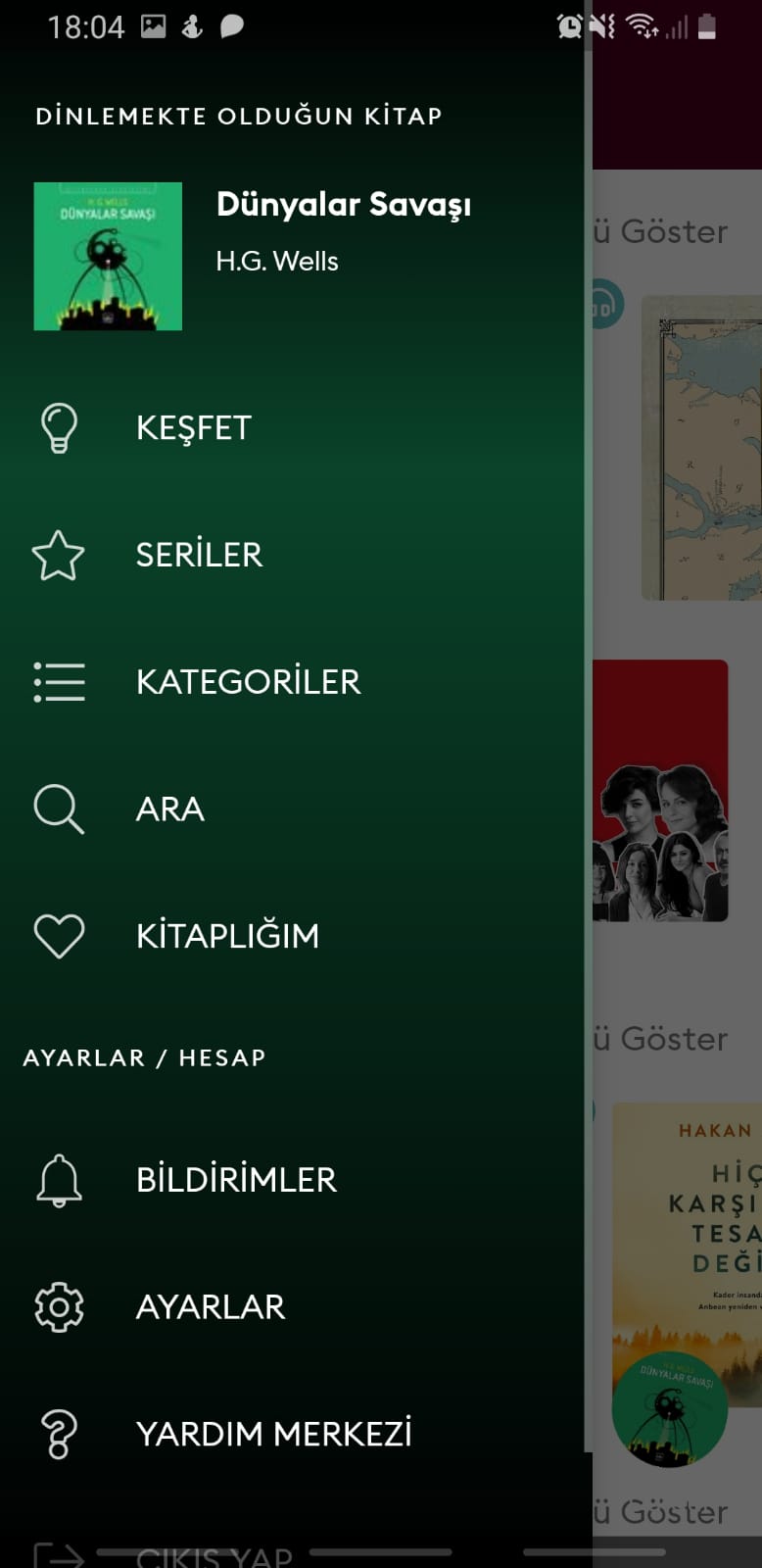Tap the bell Bildirimler icon
Viewport: 762px width, 1568px height.
[x=59, y=1180]
